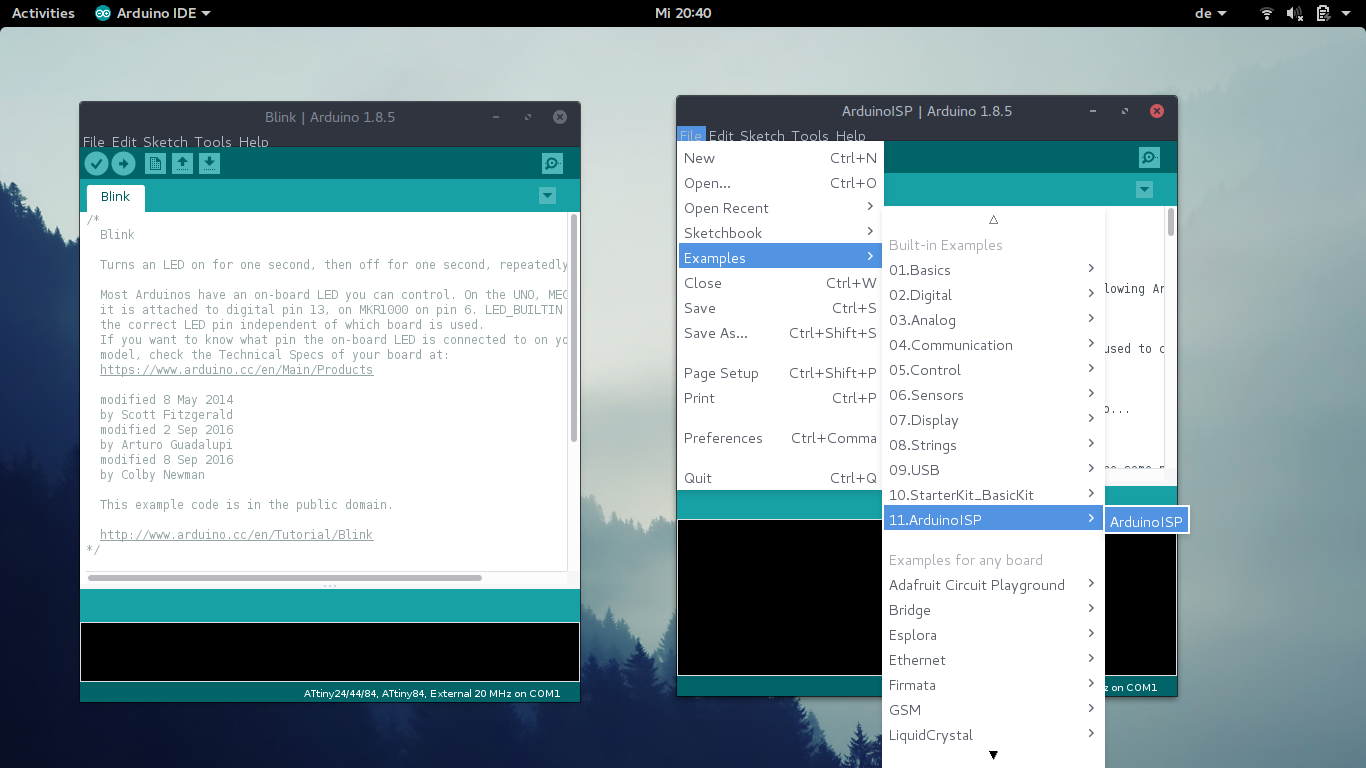Choose Save As... from the File menu
This screenshot has height=768, width=1366.
tap(780, 333)
